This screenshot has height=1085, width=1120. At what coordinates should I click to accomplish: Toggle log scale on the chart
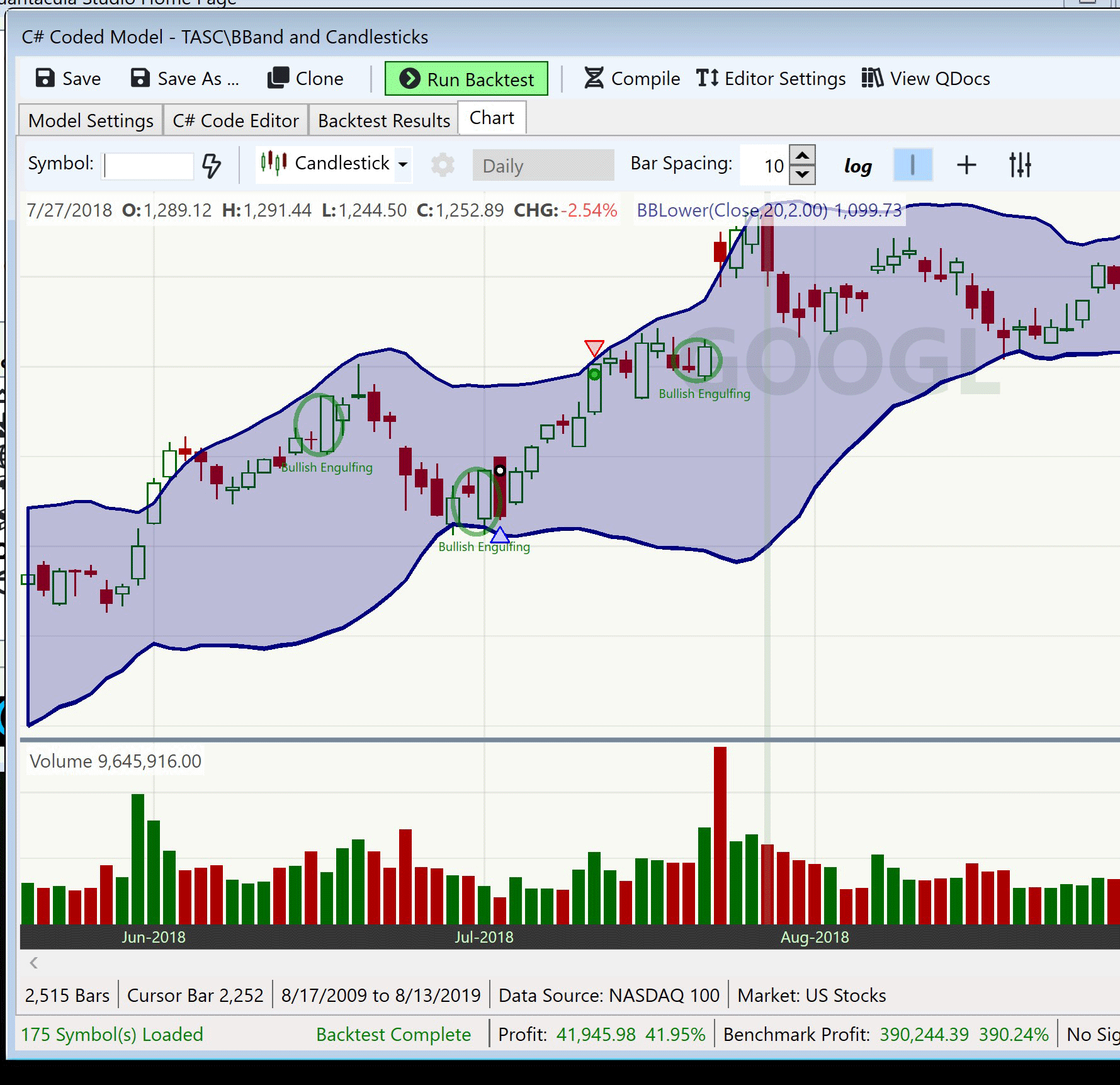[x=857, y=166]
